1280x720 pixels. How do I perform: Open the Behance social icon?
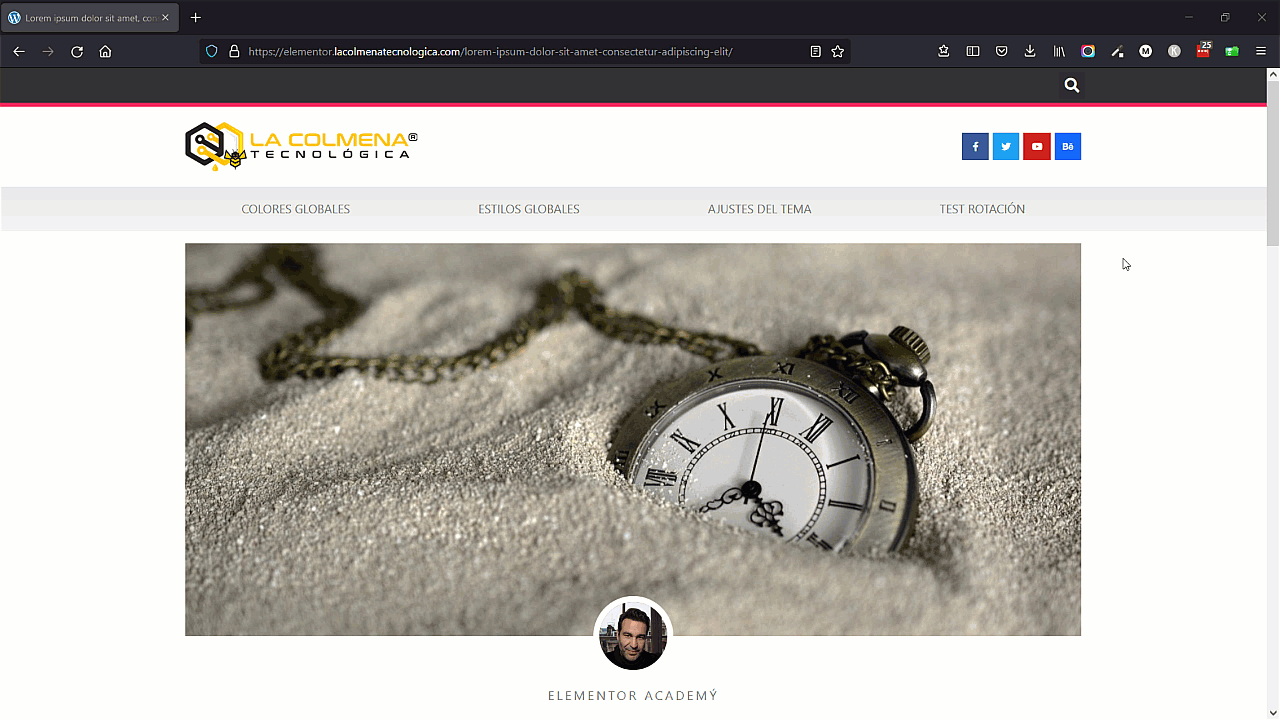click(x=1067, y=147)
